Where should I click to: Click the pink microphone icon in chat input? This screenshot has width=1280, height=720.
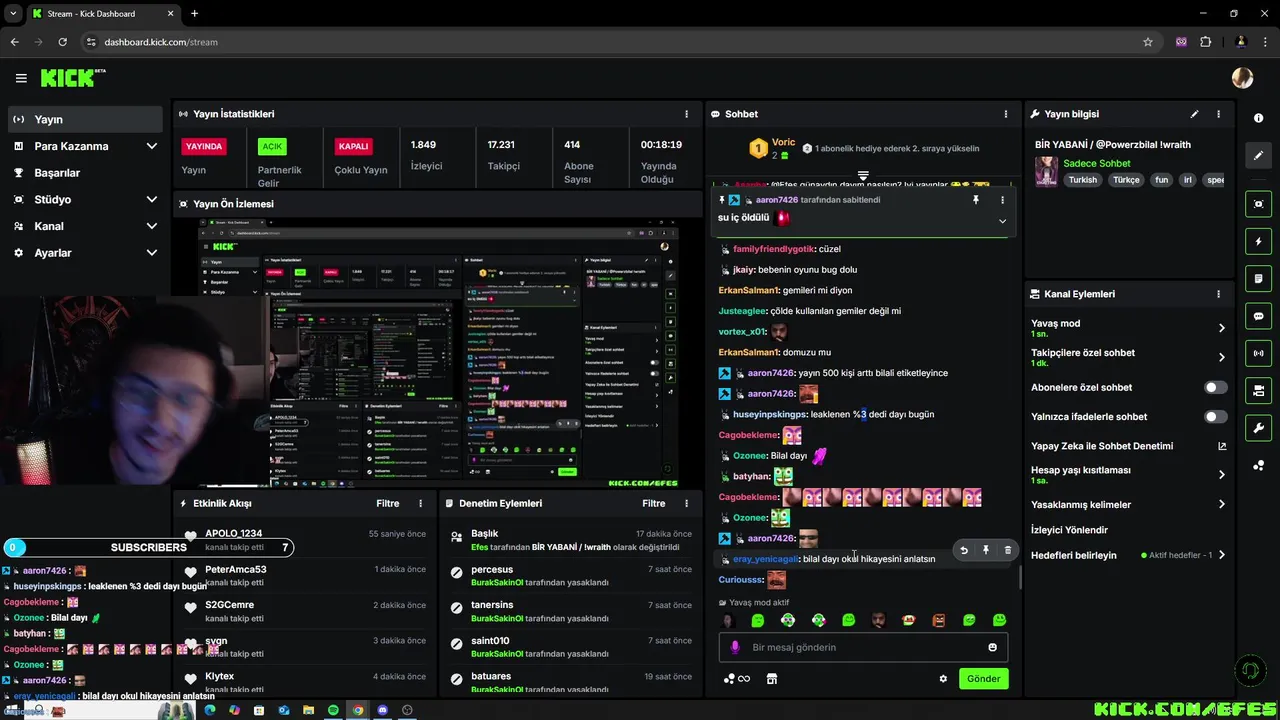click(735, 647)
